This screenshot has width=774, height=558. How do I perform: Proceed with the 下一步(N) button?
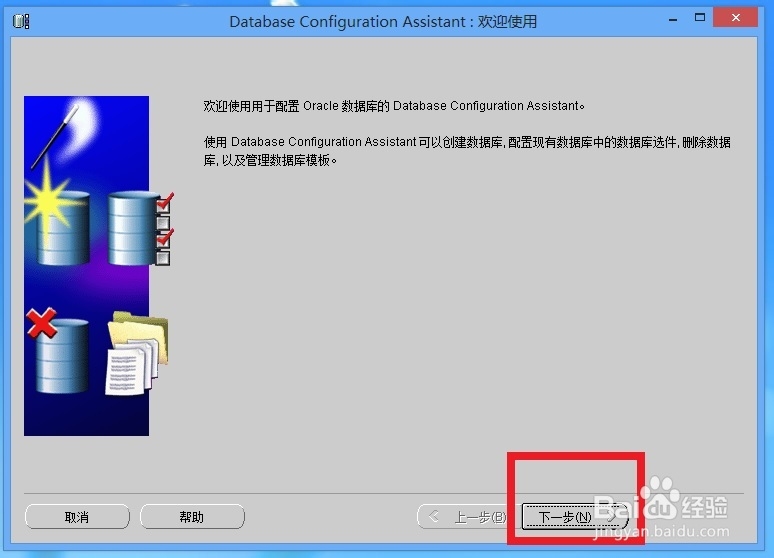[575, 517]
